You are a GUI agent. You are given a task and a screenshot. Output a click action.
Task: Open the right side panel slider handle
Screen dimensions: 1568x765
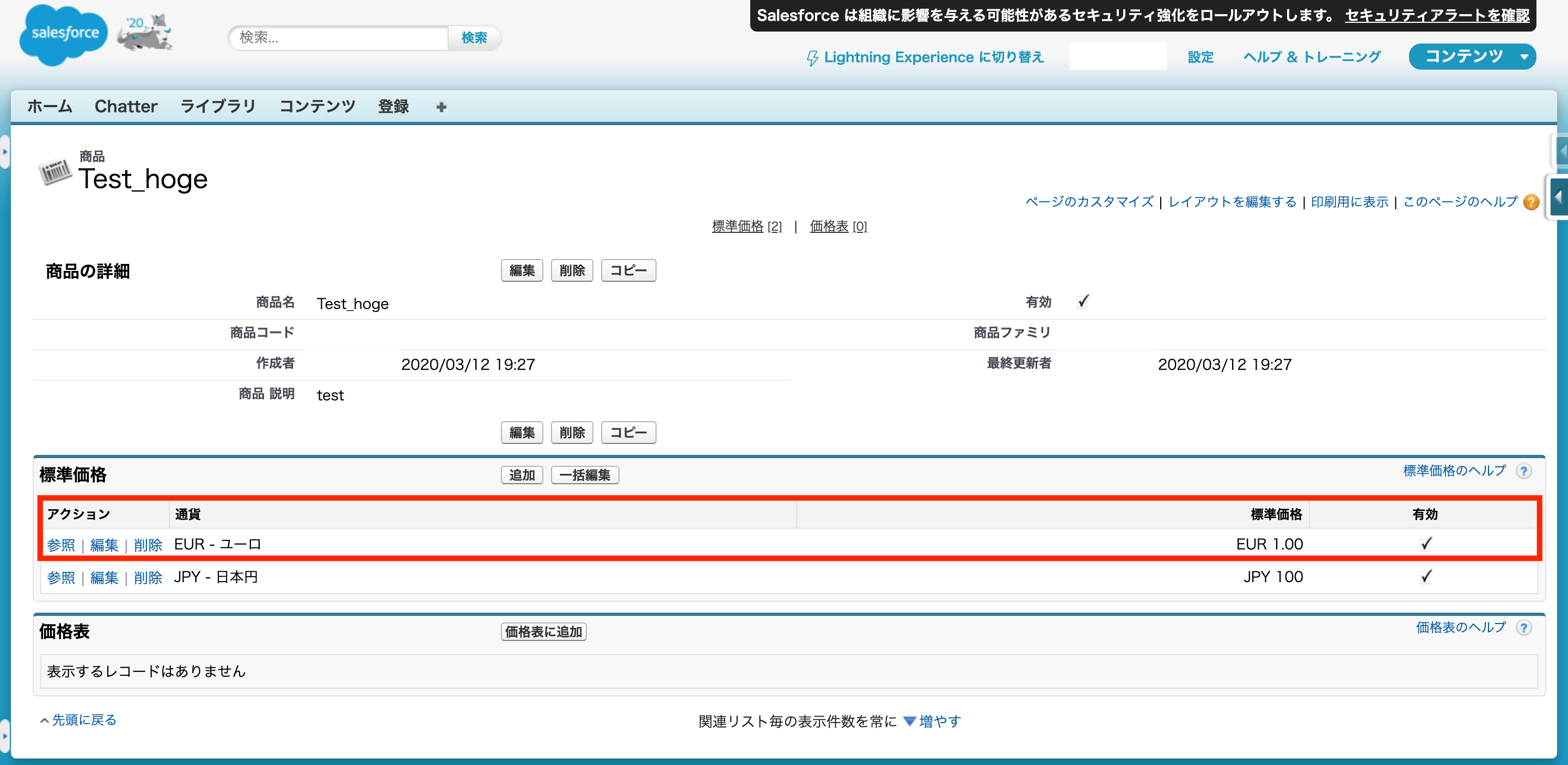[x=1559, y=196]
